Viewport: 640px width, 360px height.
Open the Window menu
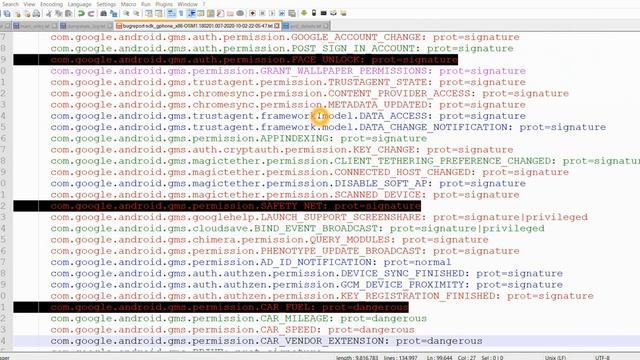(x=187, y=4)
